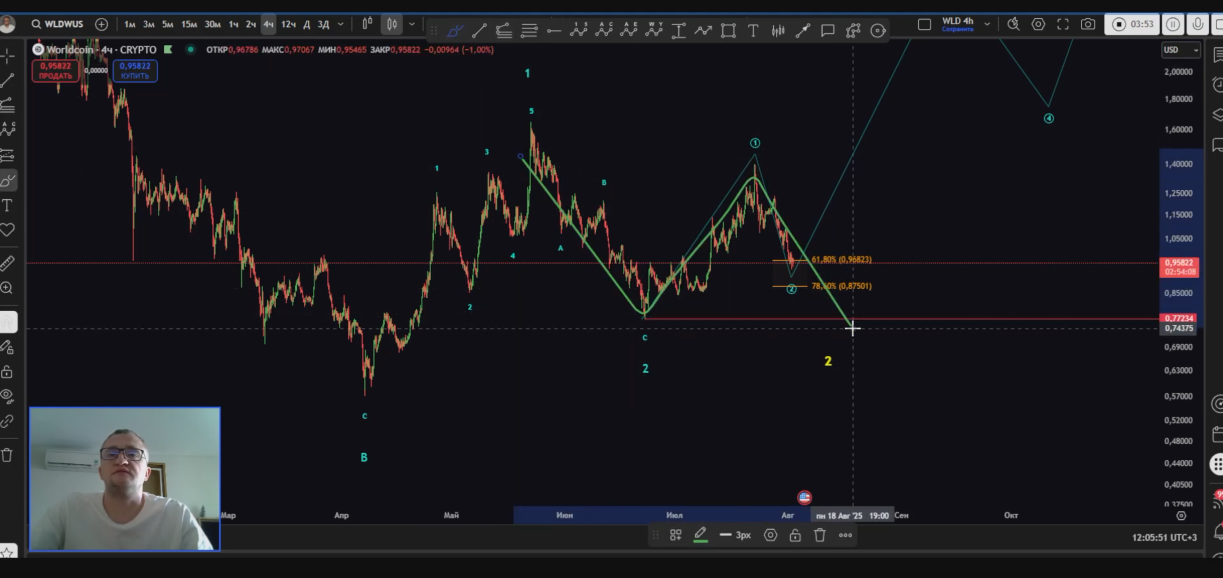
Task: Open the WLDWUS symbol search
Action: click(58, 24)
